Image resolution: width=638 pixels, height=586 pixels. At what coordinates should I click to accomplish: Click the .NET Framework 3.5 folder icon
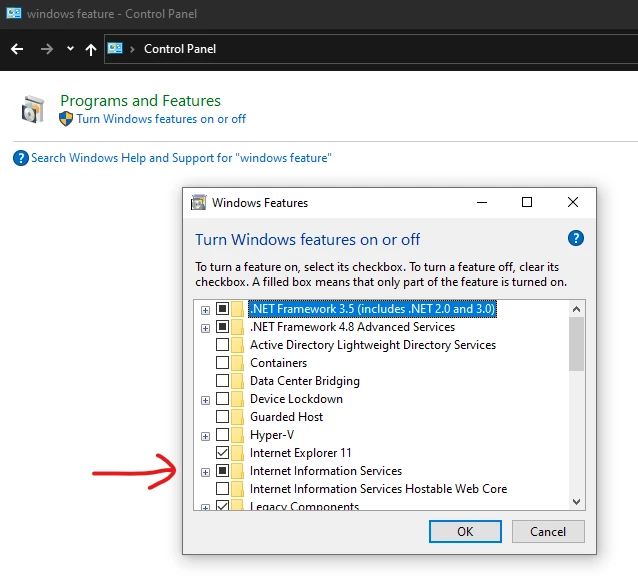[238, 309]
